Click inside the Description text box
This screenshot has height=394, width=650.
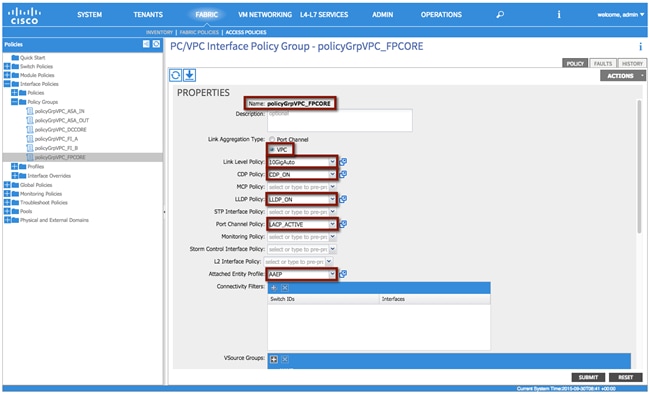pos(340,120)
